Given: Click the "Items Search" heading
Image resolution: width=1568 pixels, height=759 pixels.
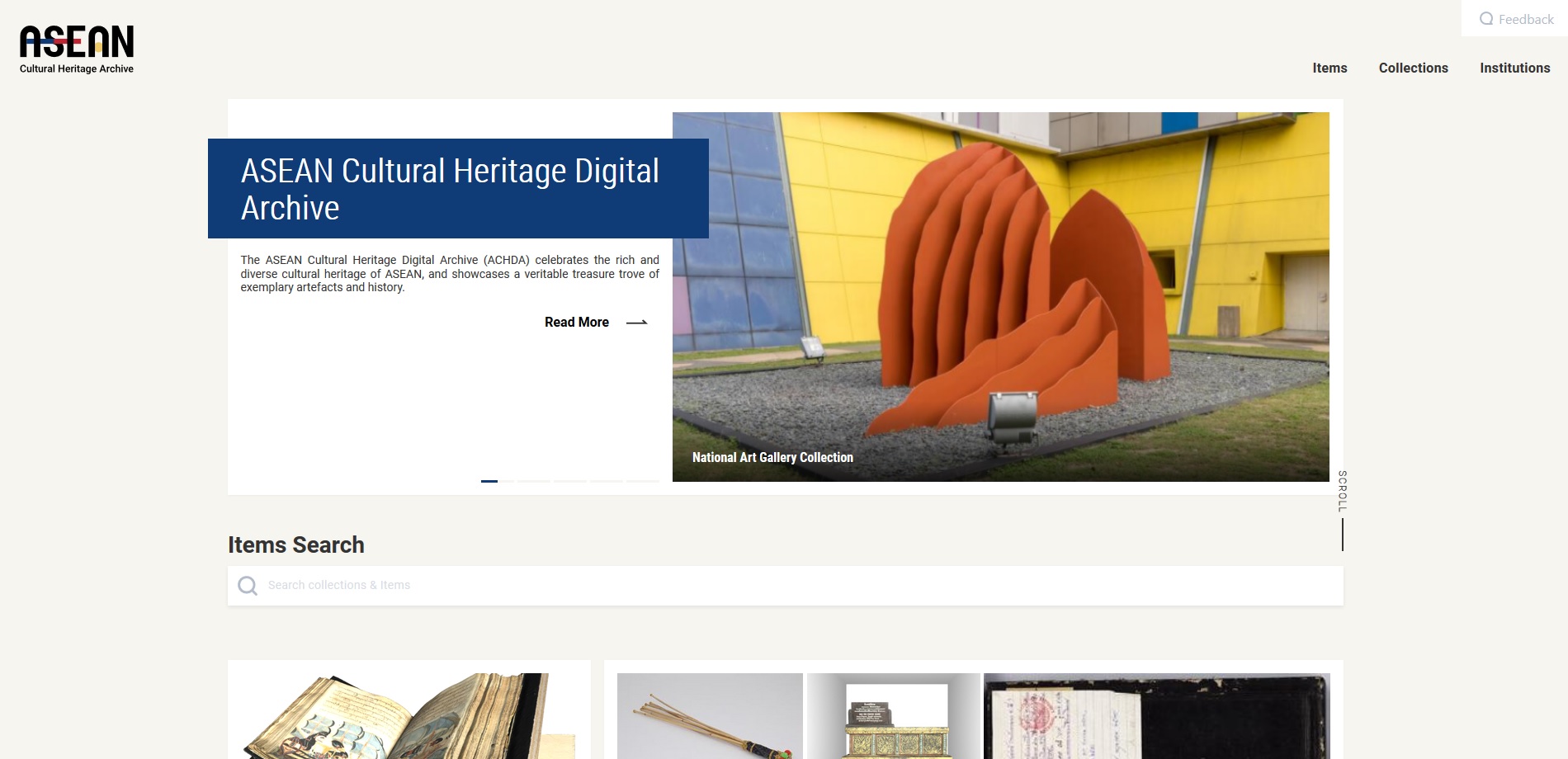Looking at the screenshot, I should click(295, 545).
